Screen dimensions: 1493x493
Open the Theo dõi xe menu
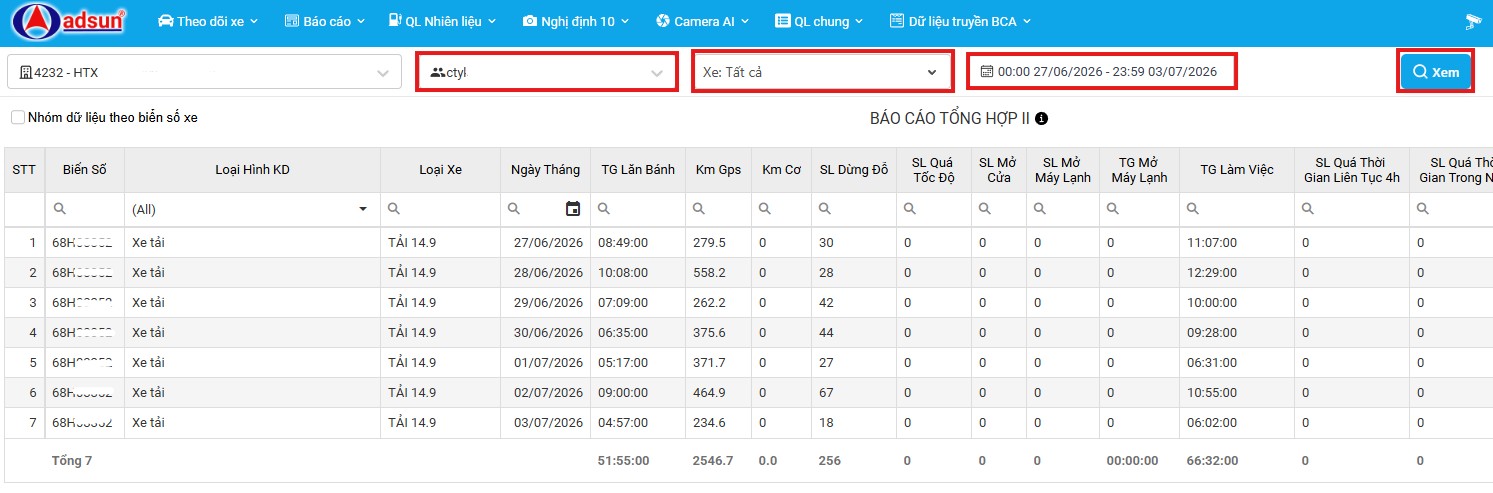pos(208,21)
